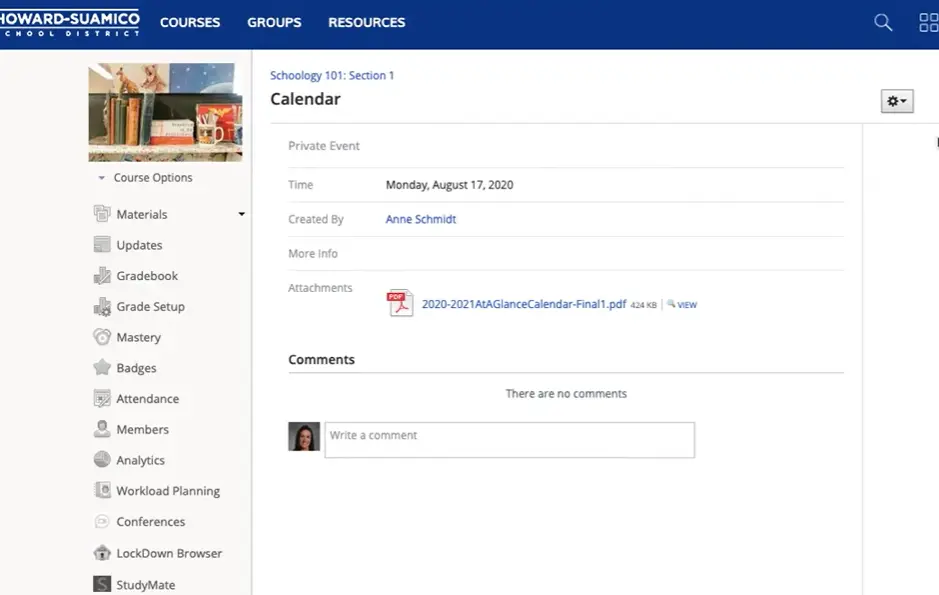This screenshot has height=595, width=939.
Task: Open the gear settings dropdown
Action: click(x=897, y=101)
